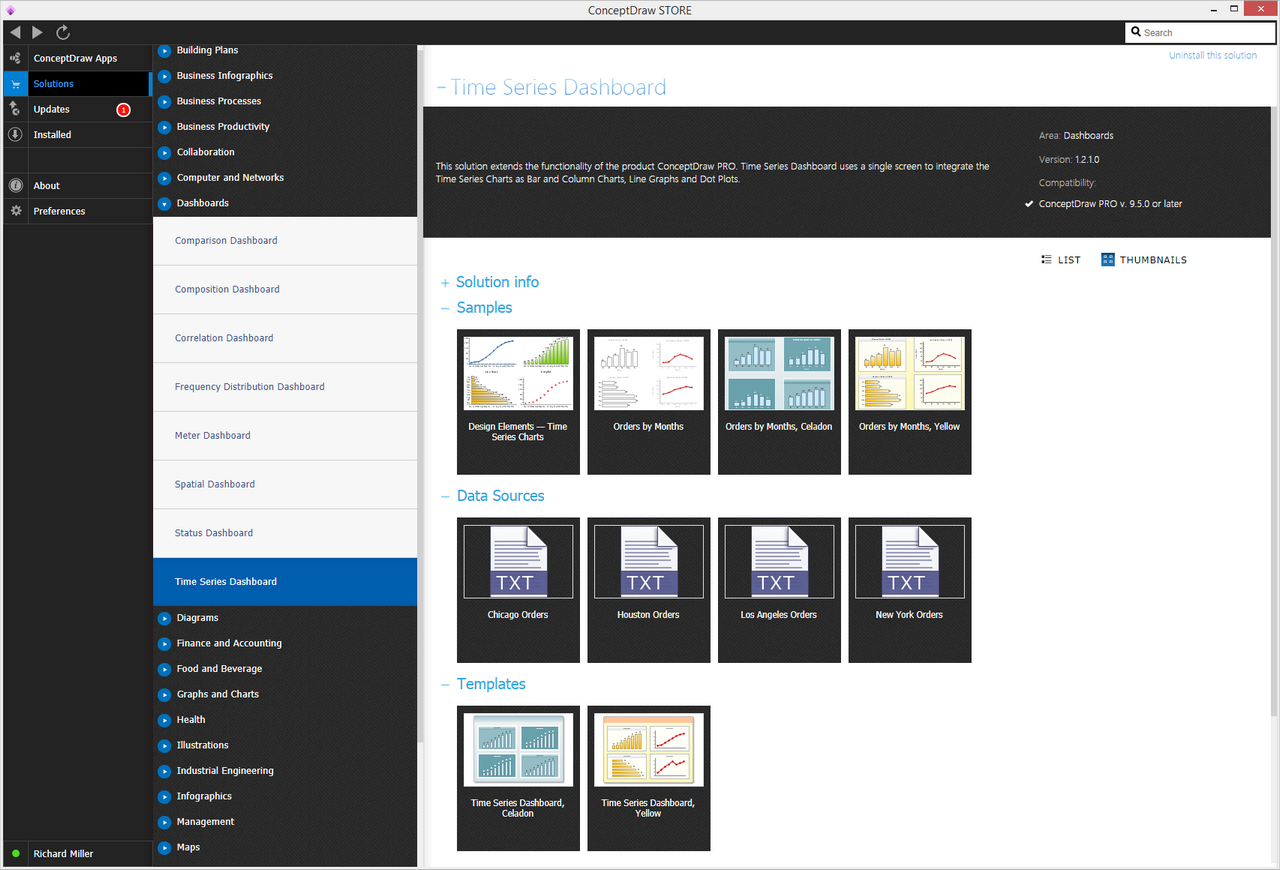Click the Richard Miller user name
The height and width of the screenshot is (870, 1280).
[x=65, y=854]
